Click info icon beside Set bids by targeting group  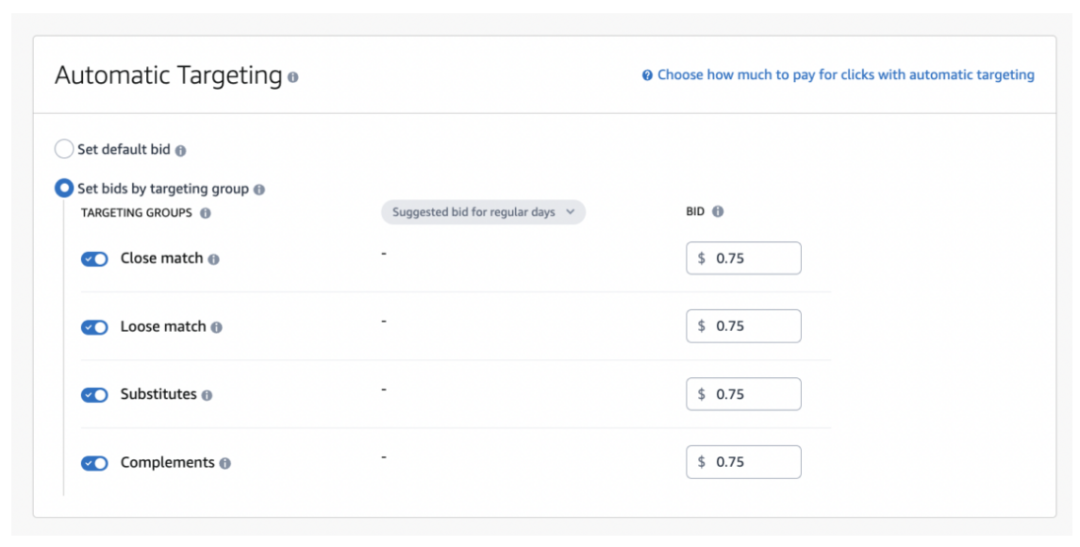coord(259,189)
